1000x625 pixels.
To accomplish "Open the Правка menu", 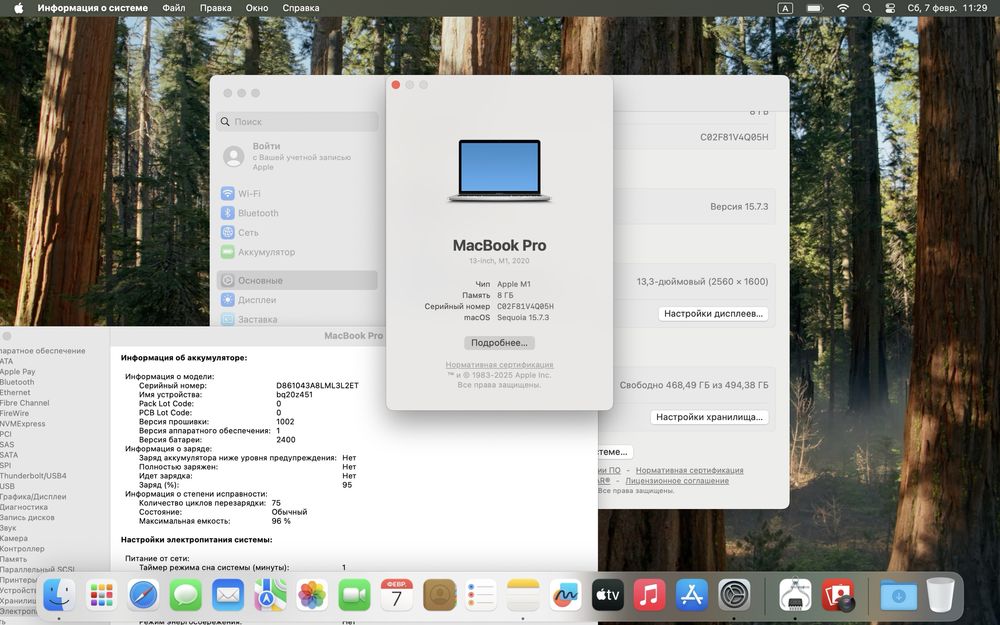I will point(216,8).
